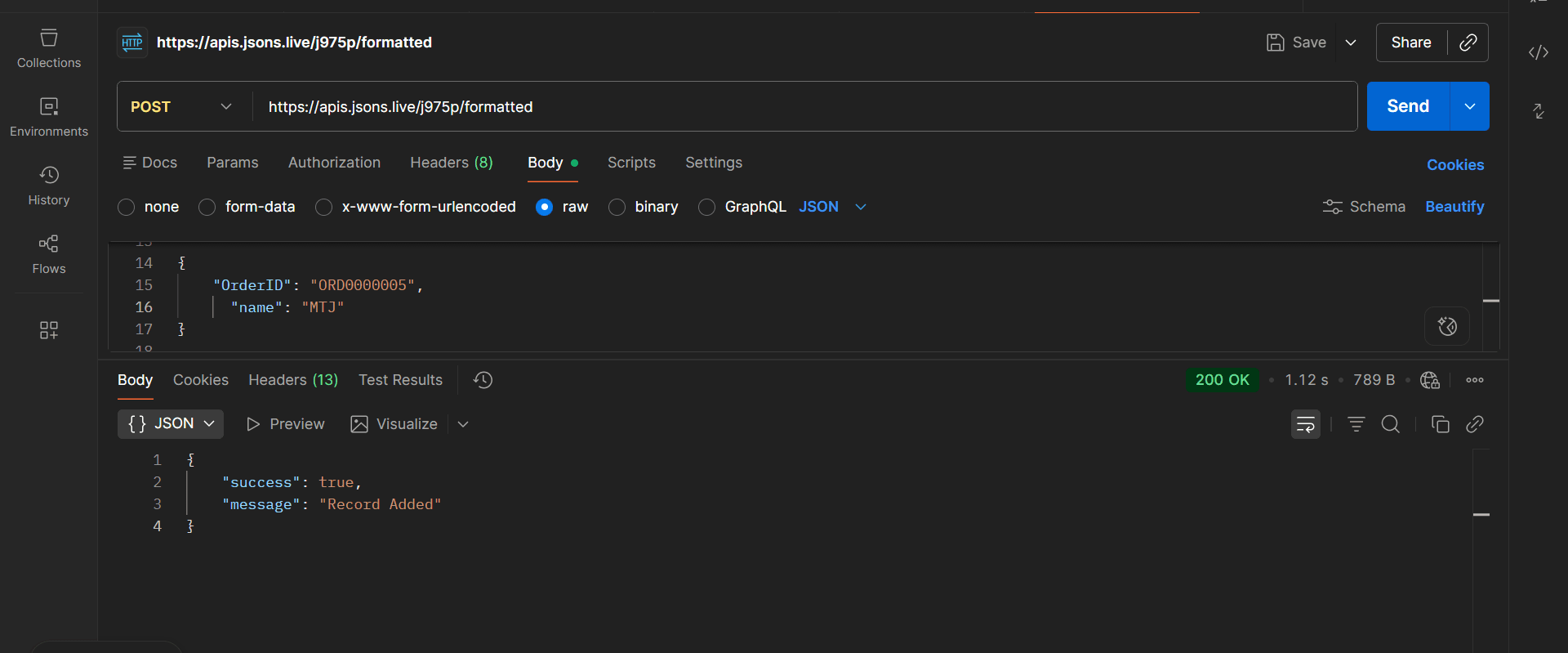Switch to the response Headers (13) tab

point(293,380)
